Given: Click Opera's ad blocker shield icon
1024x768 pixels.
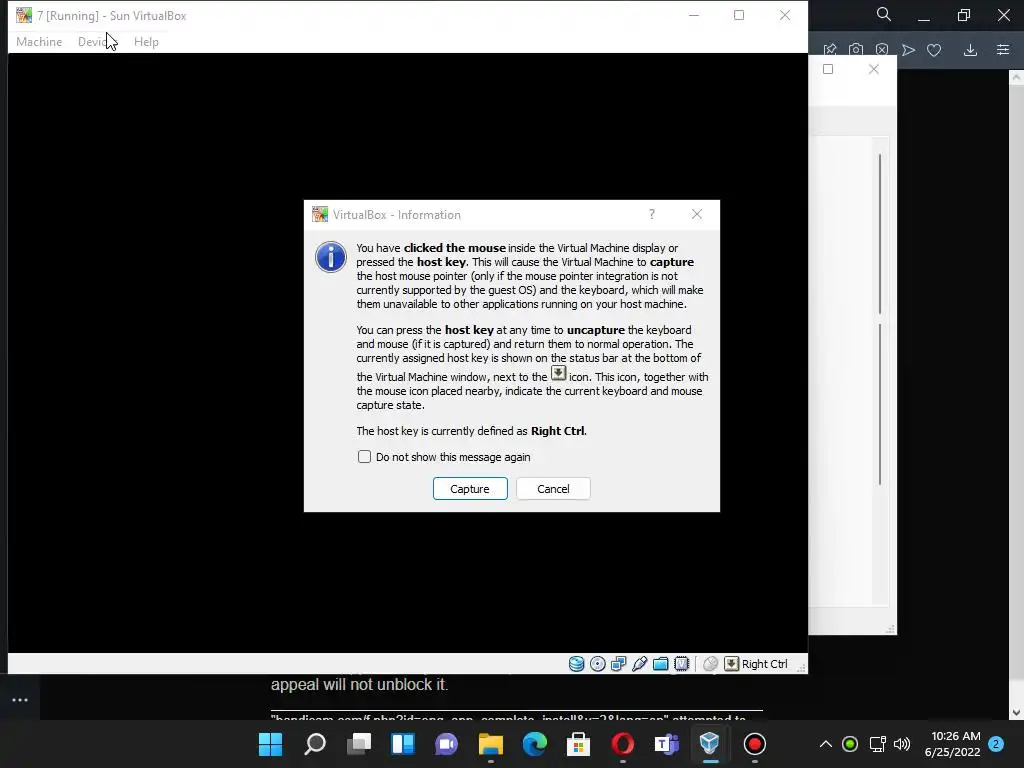Looking at the screenshot, I should pos(882,50).
